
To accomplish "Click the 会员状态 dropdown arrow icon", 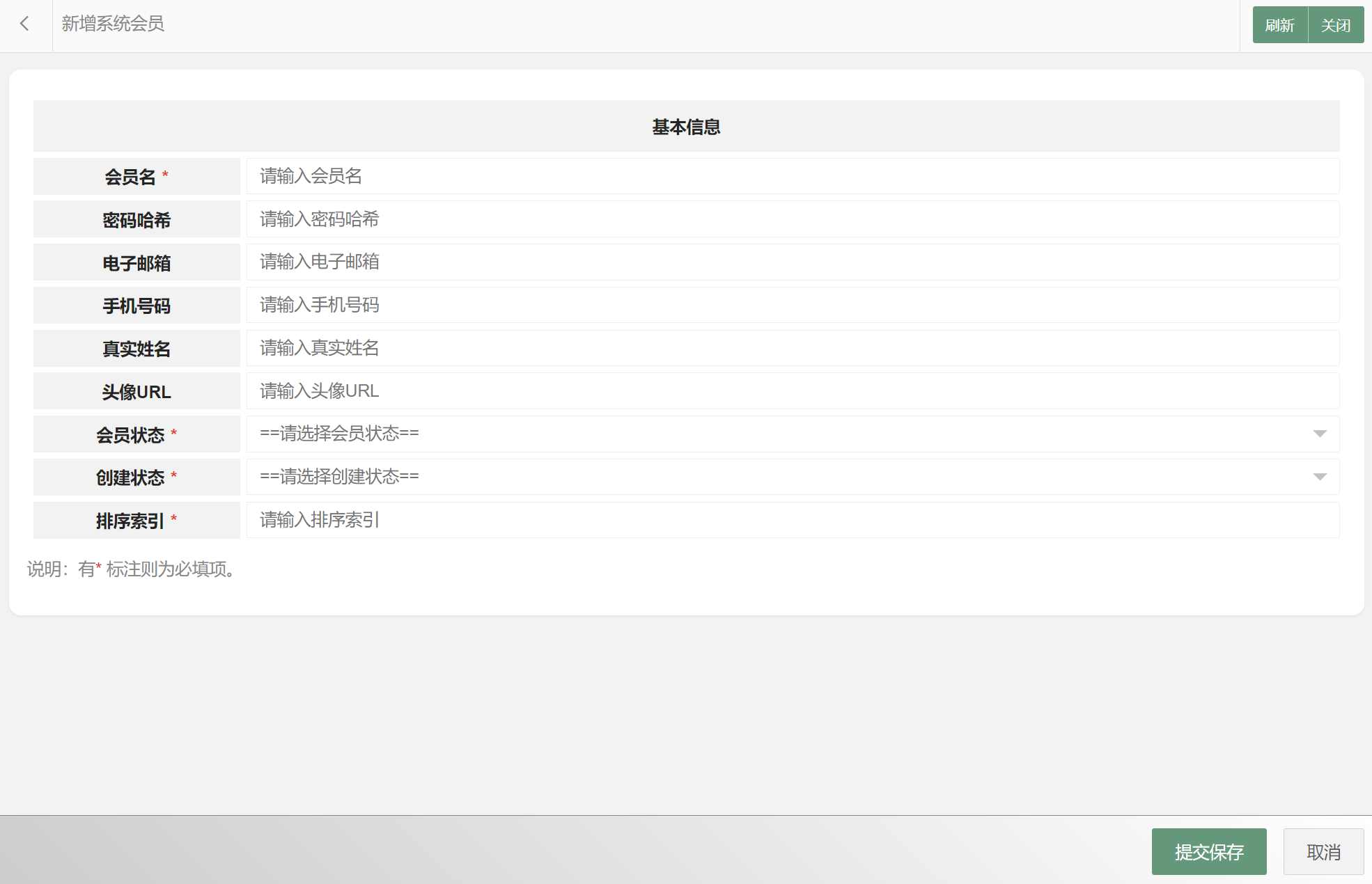I will (1319, 434).
